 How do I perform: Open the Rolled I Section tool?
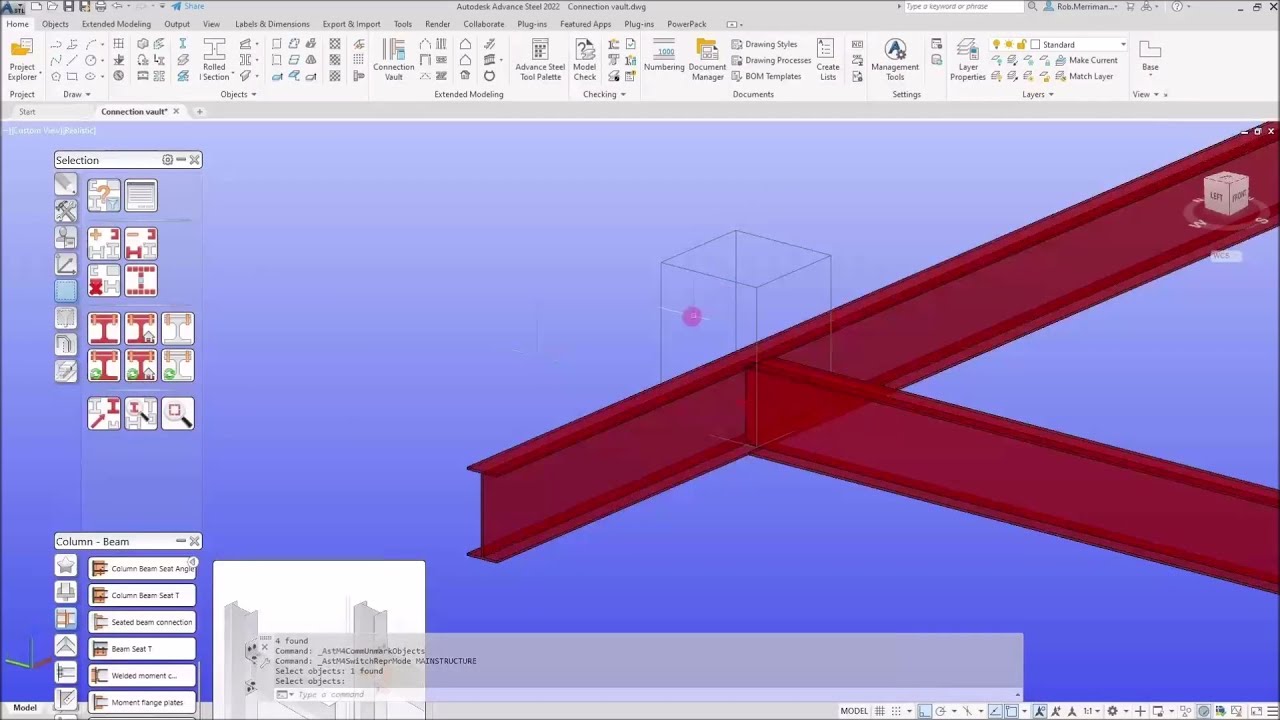click(x=214, y=60)
